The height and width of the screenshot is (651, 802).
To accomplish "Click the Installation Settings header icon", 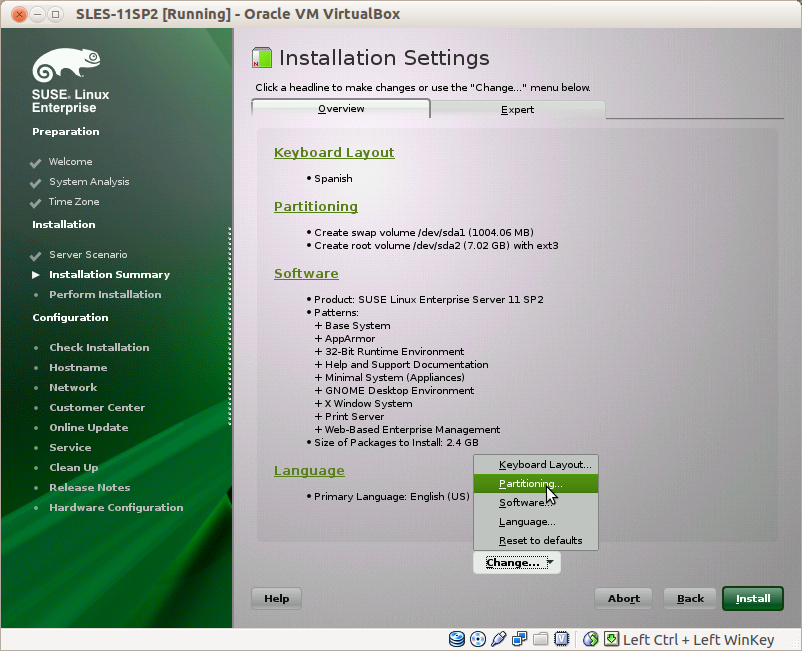I will pyautogui.click(x=262, y=58).
